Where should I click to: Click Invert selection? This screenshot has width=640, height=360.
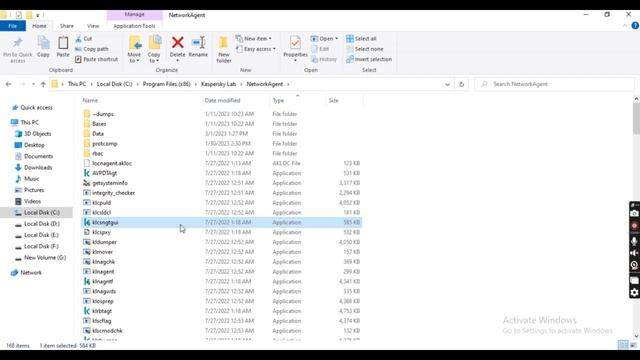click(369, 59)
